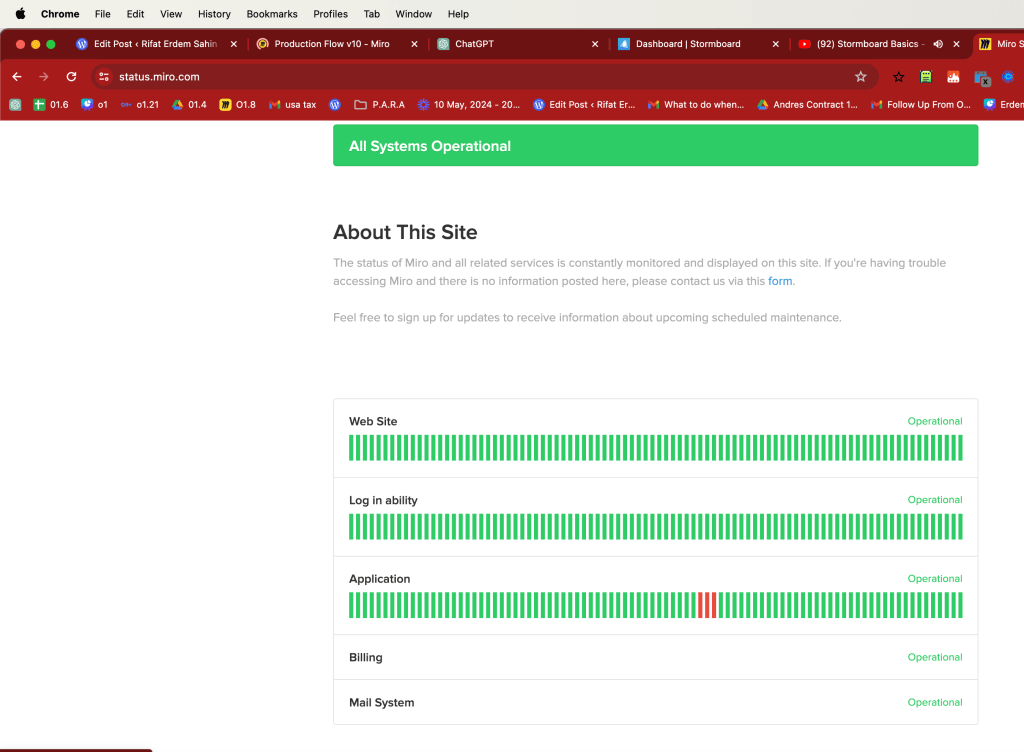Open What to do when... bookmark
Viewport: 1024px width, 752px height.
pos(696,104)
